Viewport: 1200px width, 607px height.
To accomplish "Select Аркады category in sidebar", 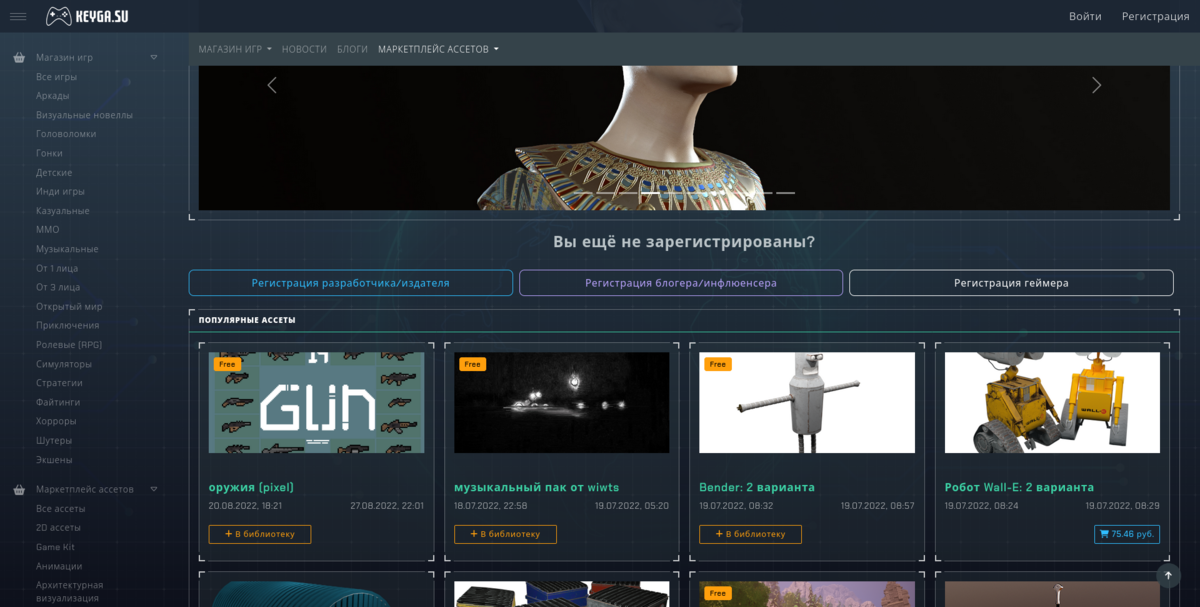I will 53,96.
